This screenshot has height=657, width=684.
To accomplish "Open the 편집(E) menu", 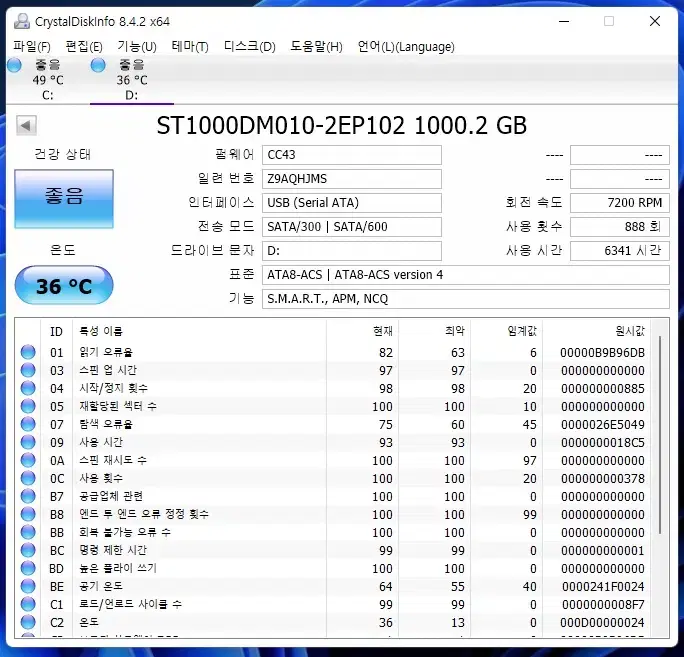I will pyautogui.click(x=84, y=46).
